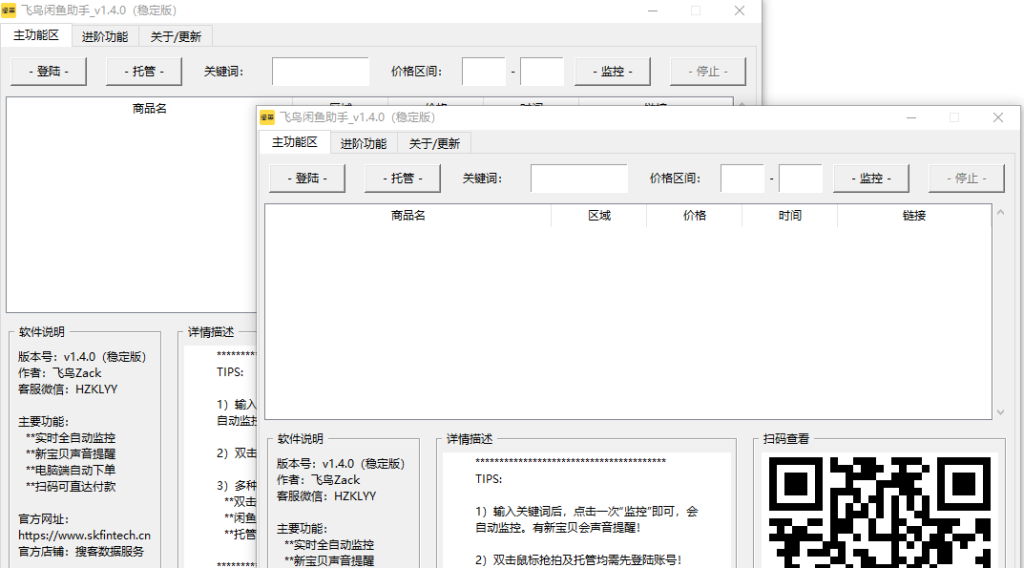Screen dimensions: 1024x568
Task: Click the scroll up arrow of the front results list
Action: pyautogui.click(x=1000, y=211)
